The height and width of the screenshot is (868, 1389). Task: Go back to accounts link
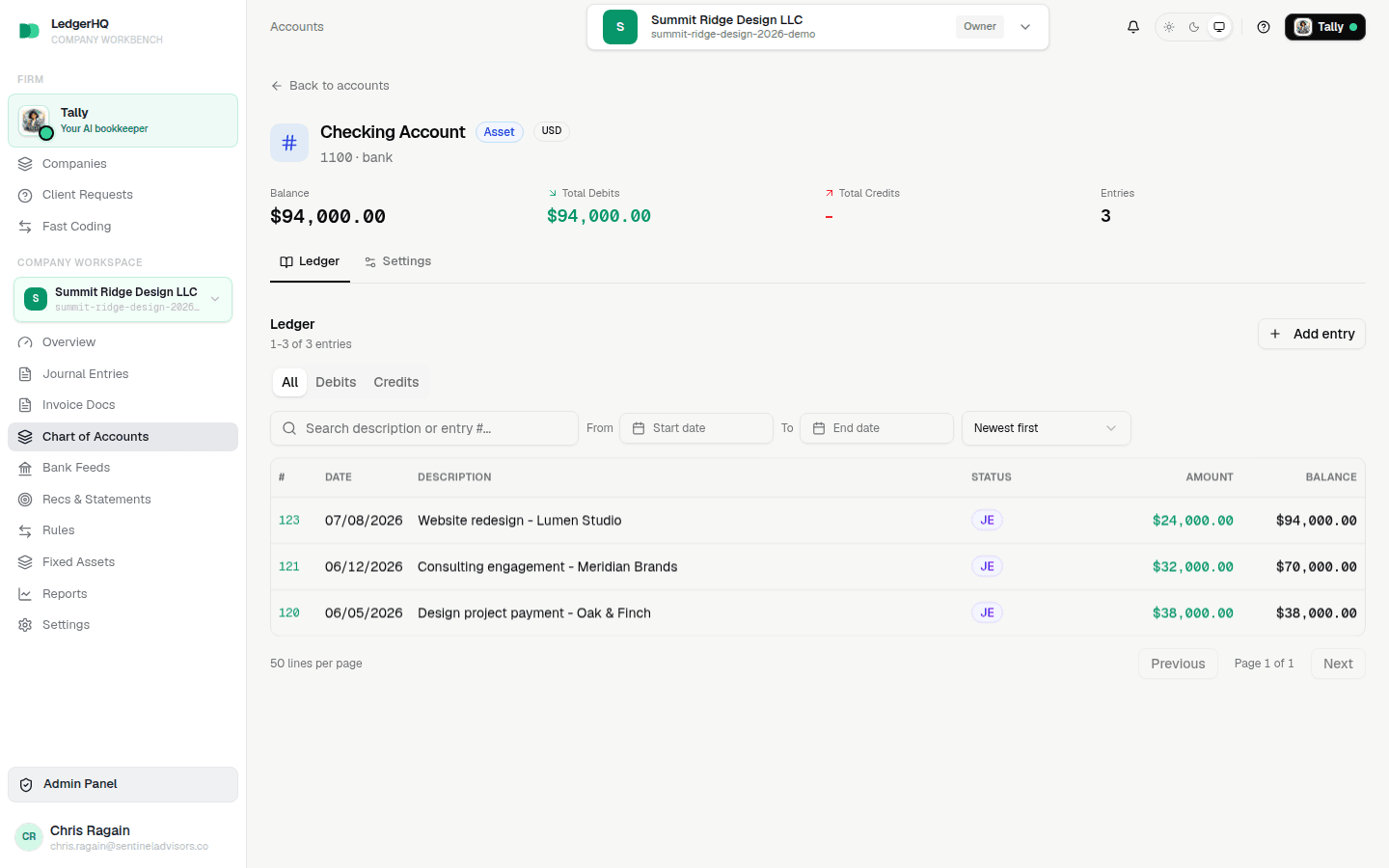pyautogui.click(x=330, y=86)
